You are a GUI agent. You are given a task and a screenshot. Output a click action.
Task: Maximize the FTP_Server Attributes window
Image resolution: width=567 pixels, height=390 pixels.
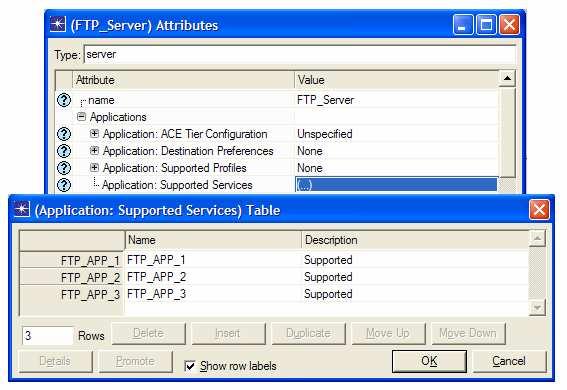486,25
